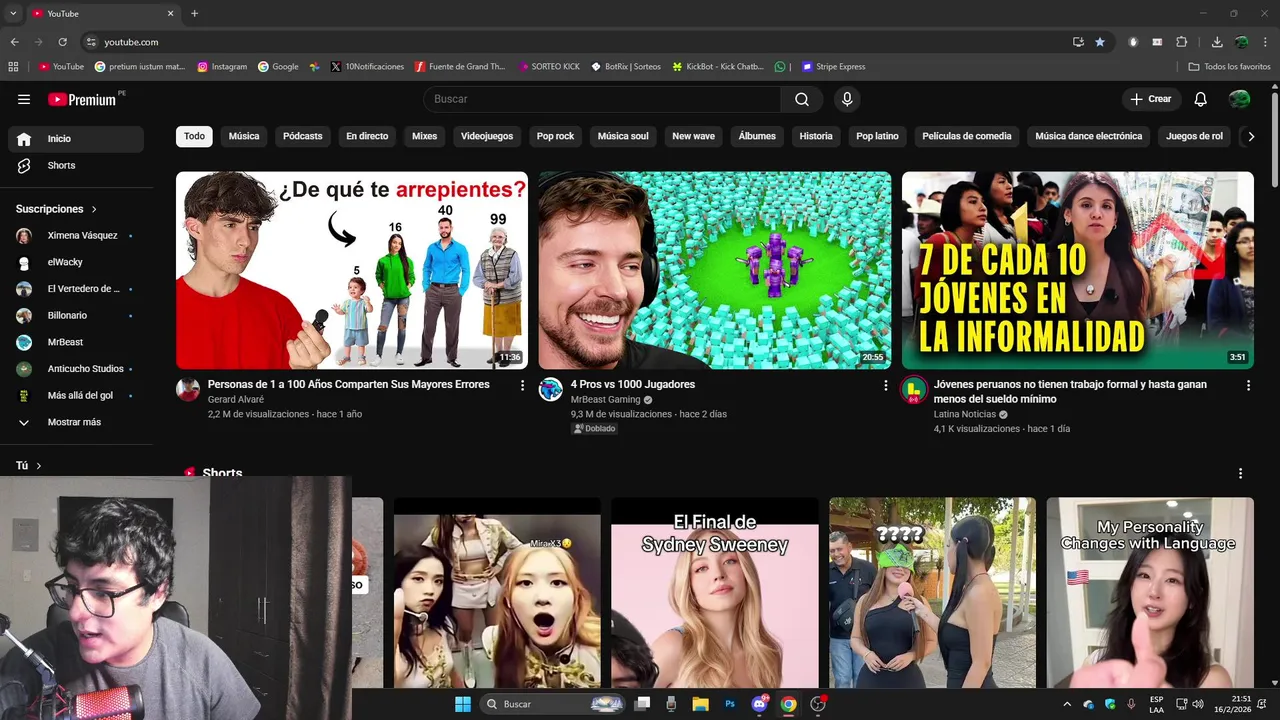Expand the Suscripciones section

pyautogui.click(x=57, y=209)
